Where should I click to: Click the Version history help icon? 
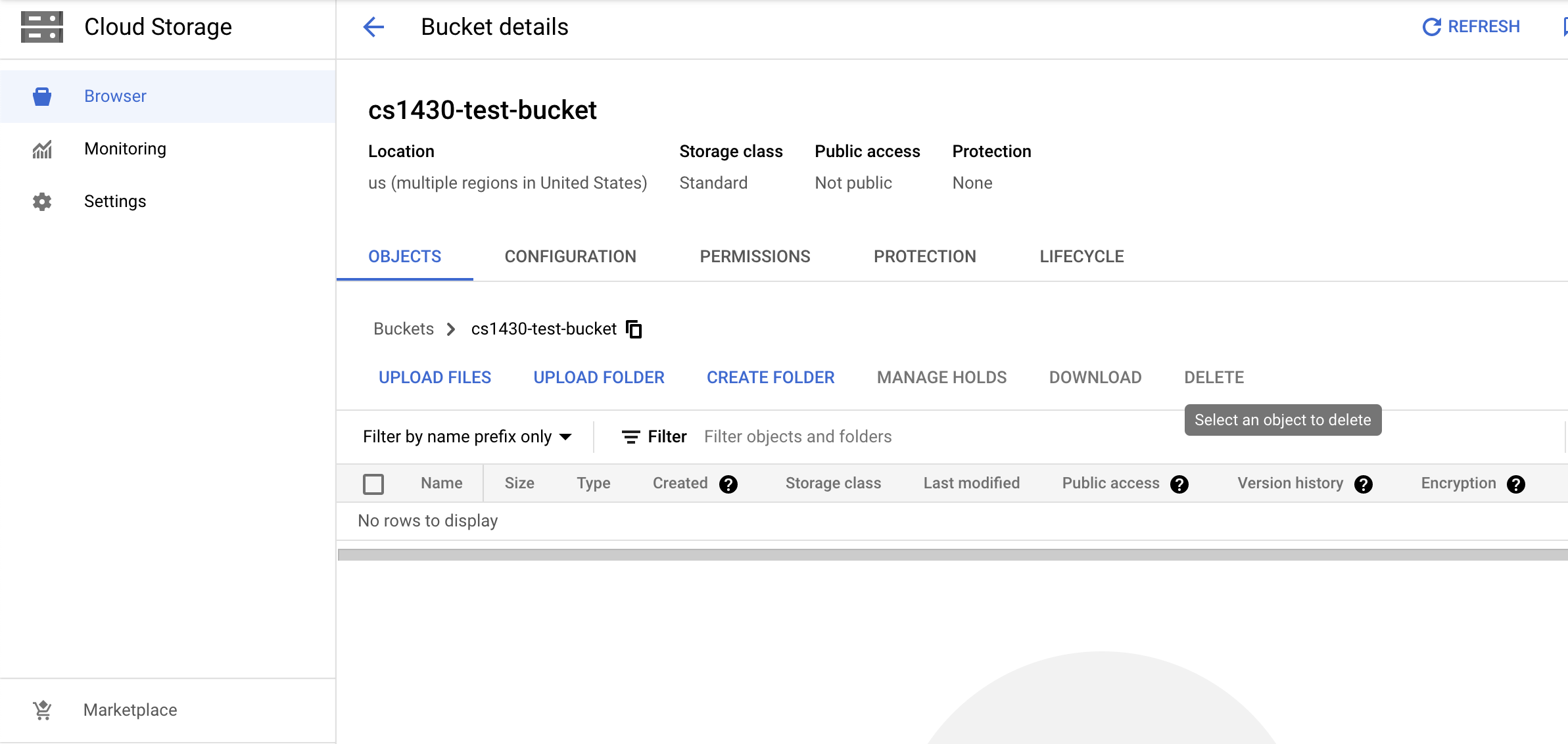[x=1364, y=484]
